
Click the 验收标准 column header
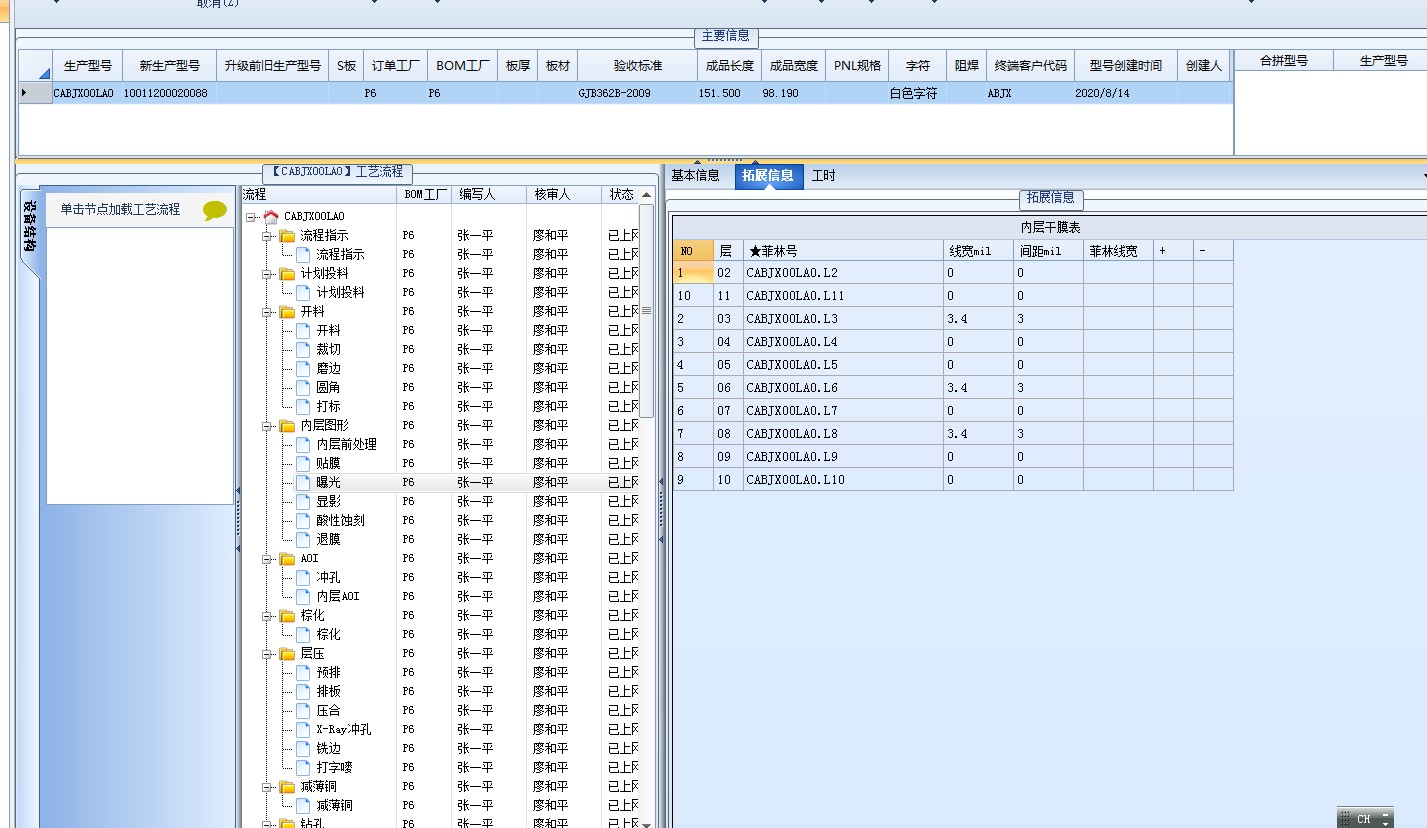(x=638, y=65)
